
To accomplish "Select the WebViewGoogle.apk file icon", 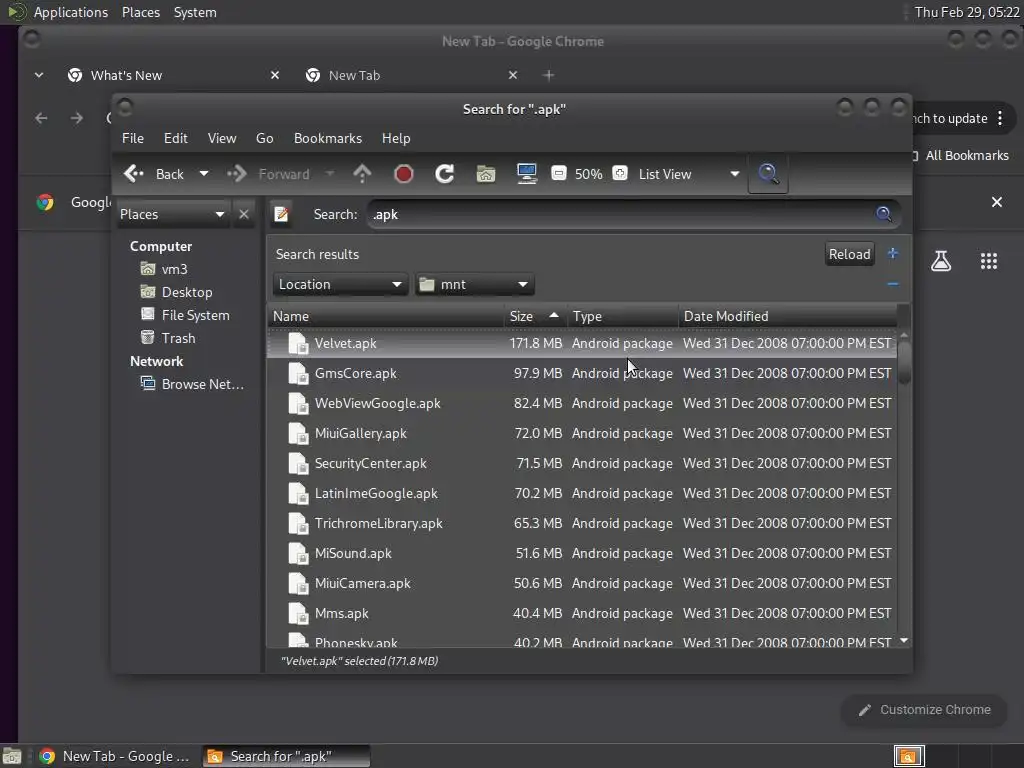I will (x=298, y=404).
